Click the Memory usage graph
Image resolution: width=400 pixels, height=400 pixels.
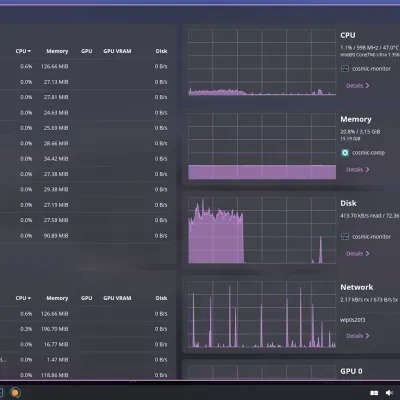[262, 146]
